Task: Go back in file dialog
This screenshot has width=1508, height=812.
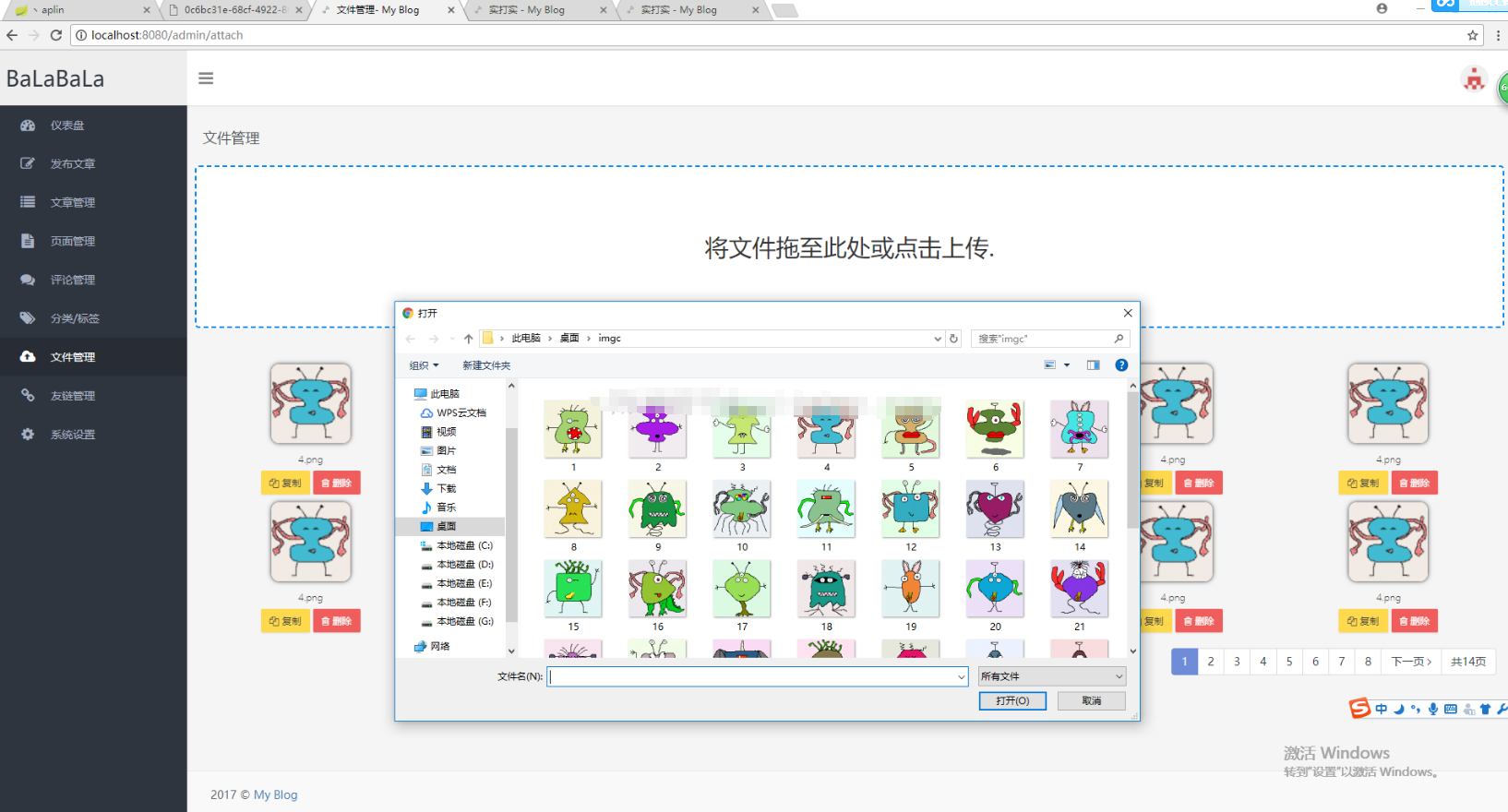Action: (x=411, y=339)
